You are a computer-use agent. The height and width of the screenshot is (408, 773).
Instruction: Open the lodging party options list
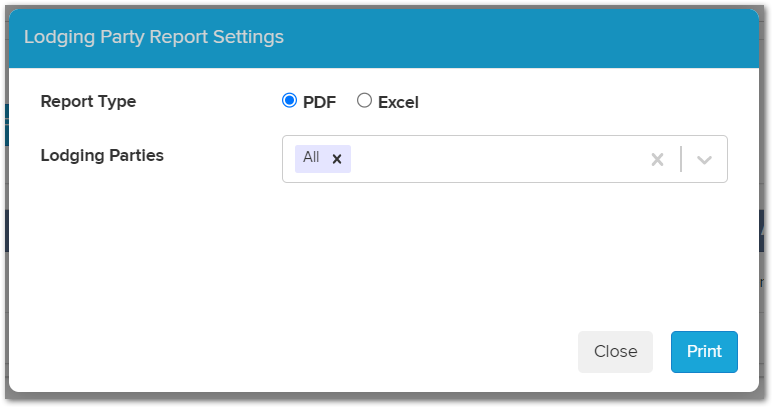pos(704,160)
